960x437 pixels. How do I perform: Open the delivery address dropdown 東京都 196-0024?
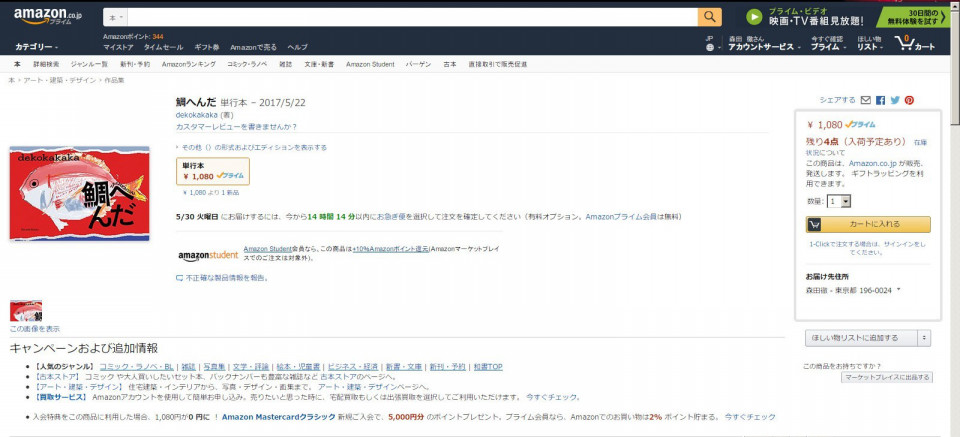pyautogui.click(x=853, y=290)
